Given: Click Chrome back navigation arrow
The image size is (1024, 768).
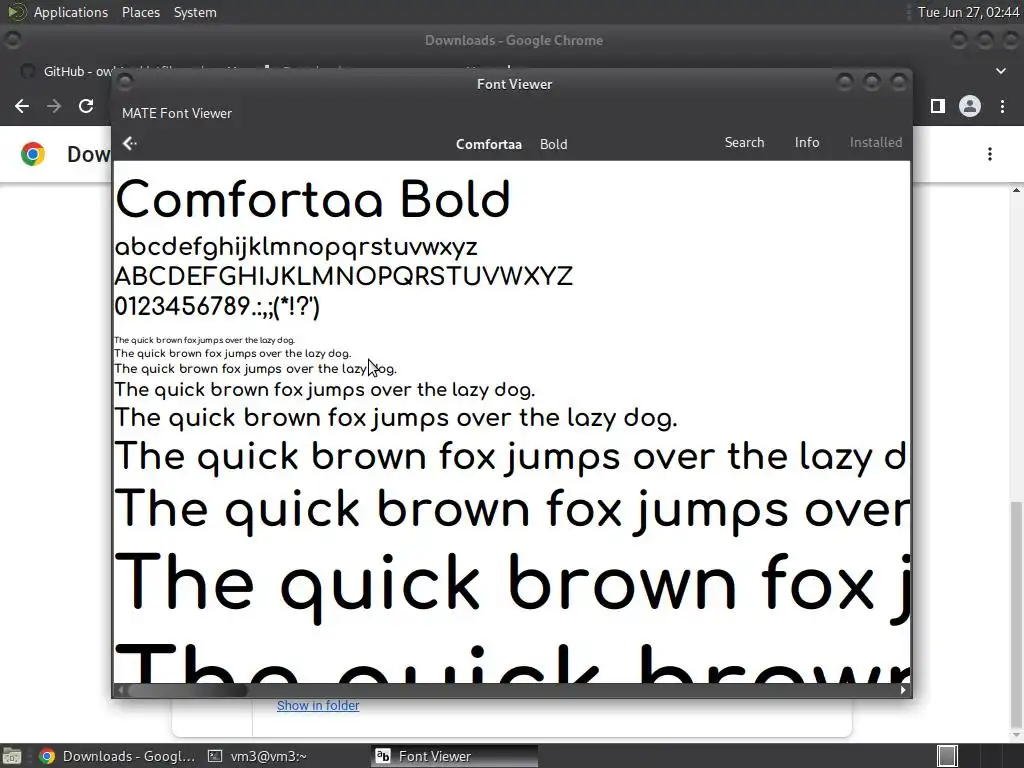Looking at the screenshot, I should coord(22,106).
